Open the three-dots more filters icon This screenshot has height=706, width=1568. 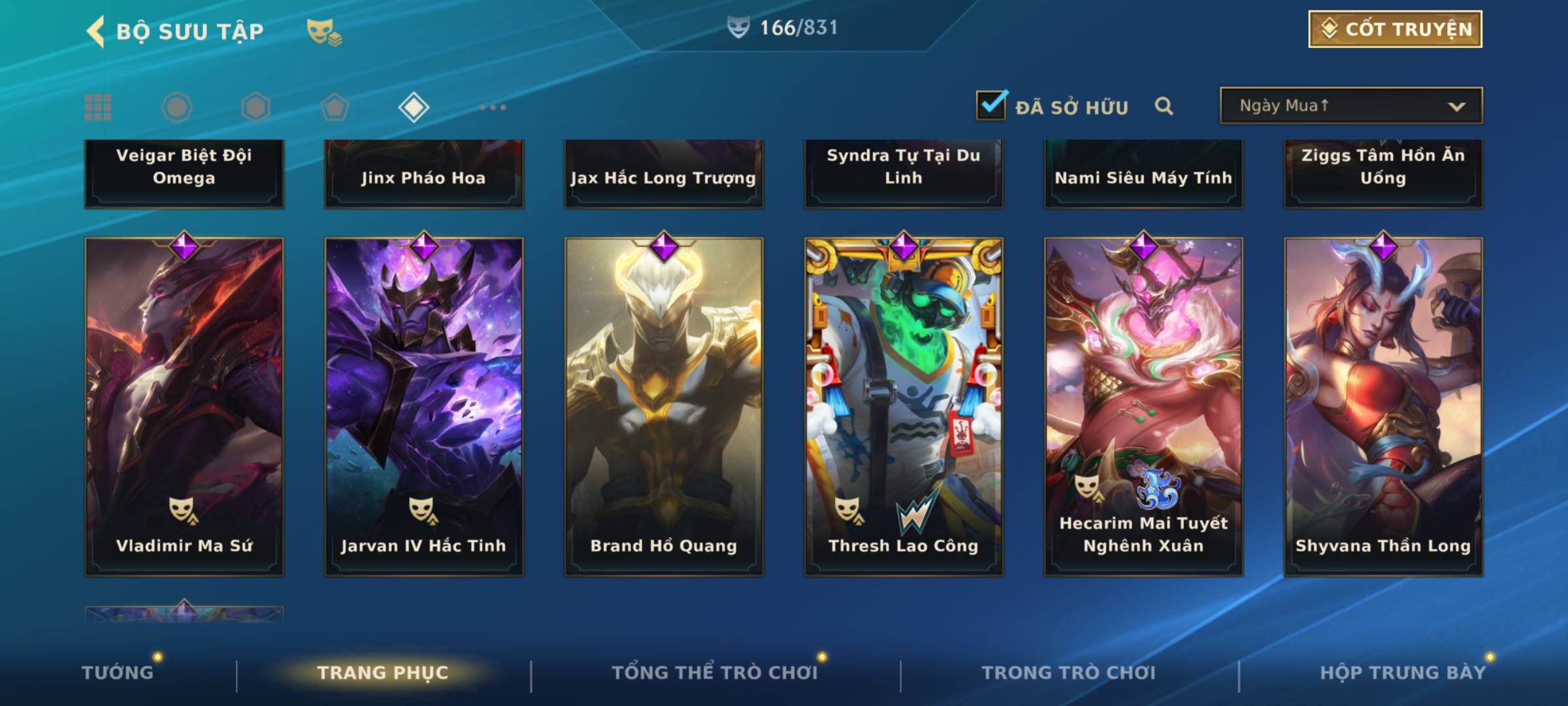click(x=493, y=107)
